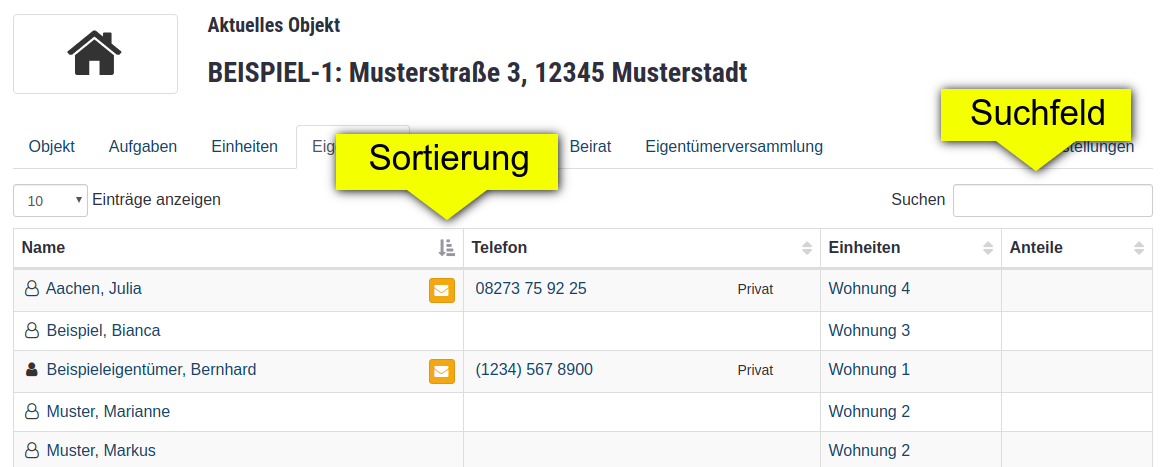Viewport: 1168px width, 467px height.
Task: Switch to the Objekt tab
Action: click(52, 147)
